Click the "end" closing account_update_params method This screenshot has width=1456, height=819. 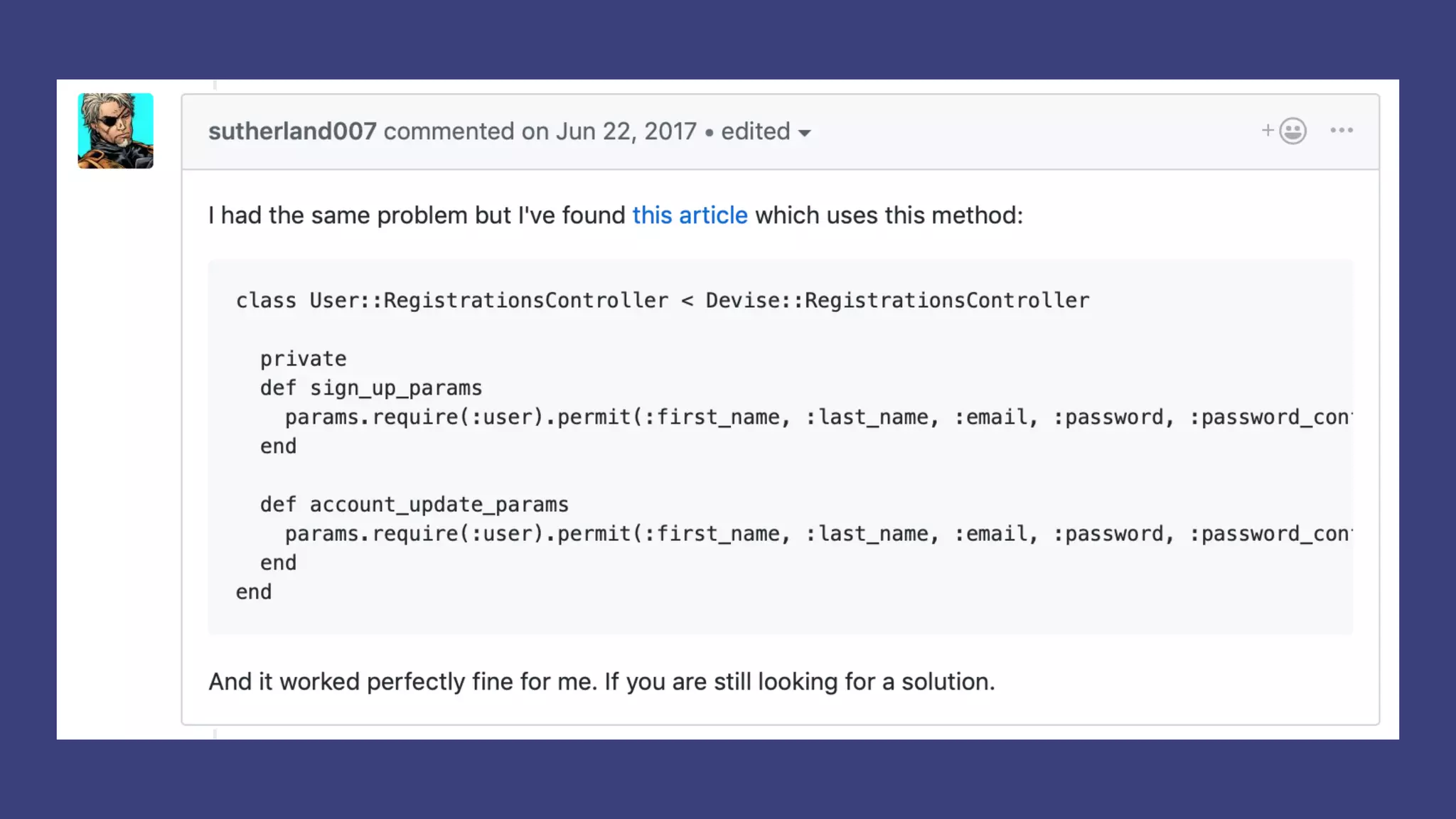coord(278,563)
